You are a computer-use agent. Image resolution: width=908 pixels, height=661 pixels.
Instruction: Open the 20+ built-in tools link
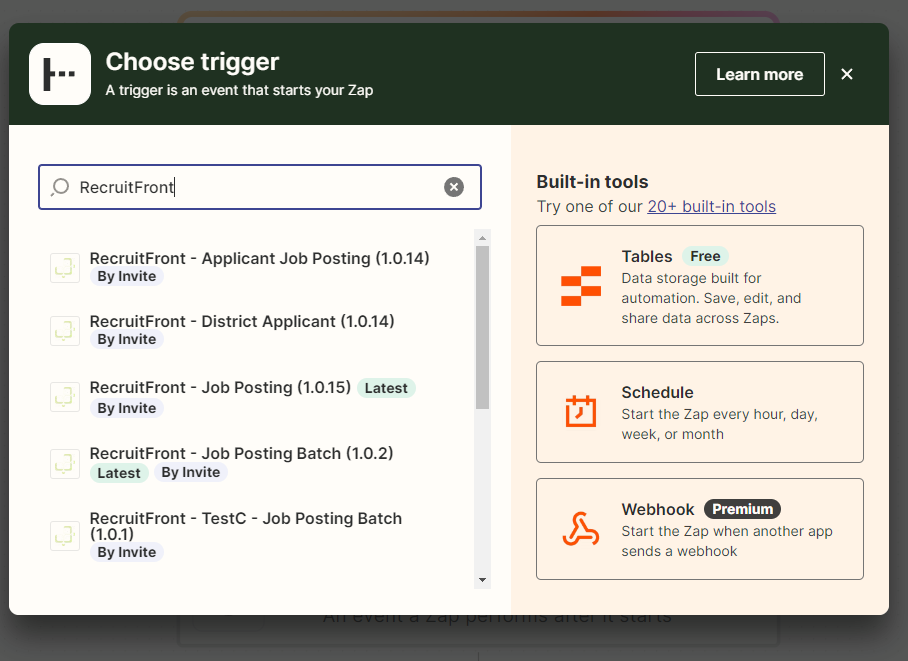click(712, 206)
